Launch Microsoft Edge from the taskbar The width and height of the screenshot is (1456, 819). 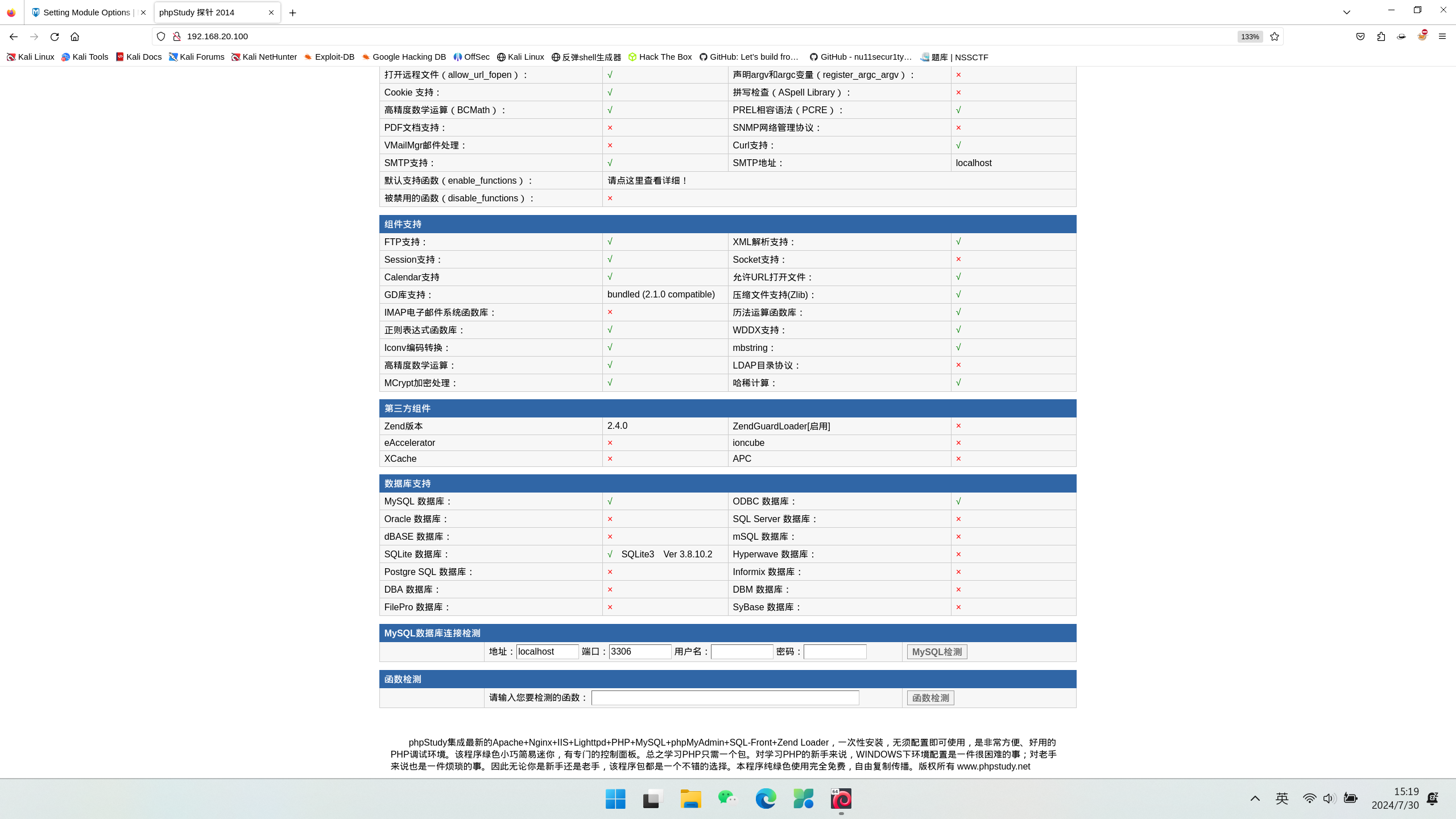click(x=766, y=799)
